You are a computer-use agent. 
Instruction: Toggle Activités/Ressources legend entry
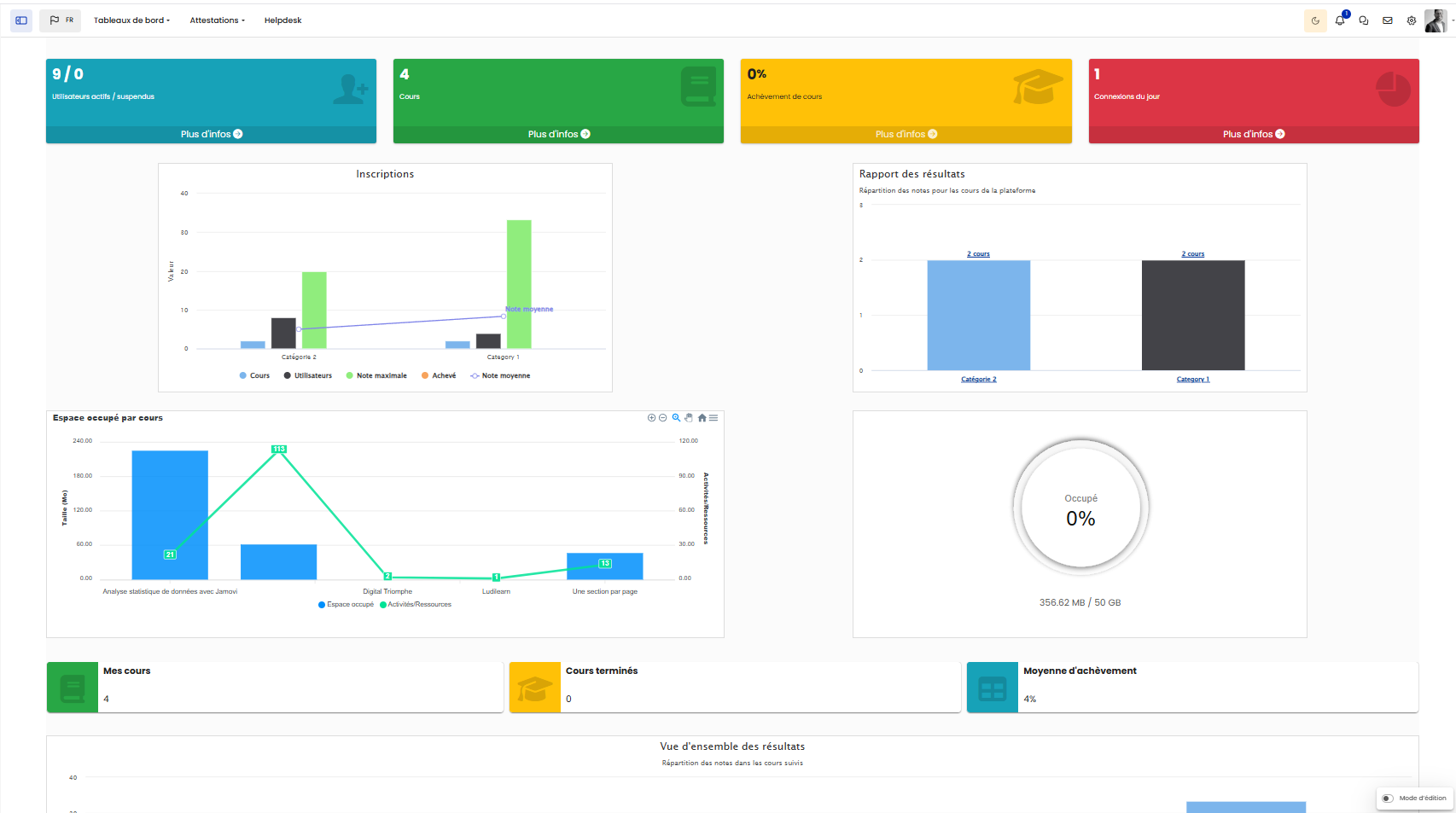pos(416,604)
